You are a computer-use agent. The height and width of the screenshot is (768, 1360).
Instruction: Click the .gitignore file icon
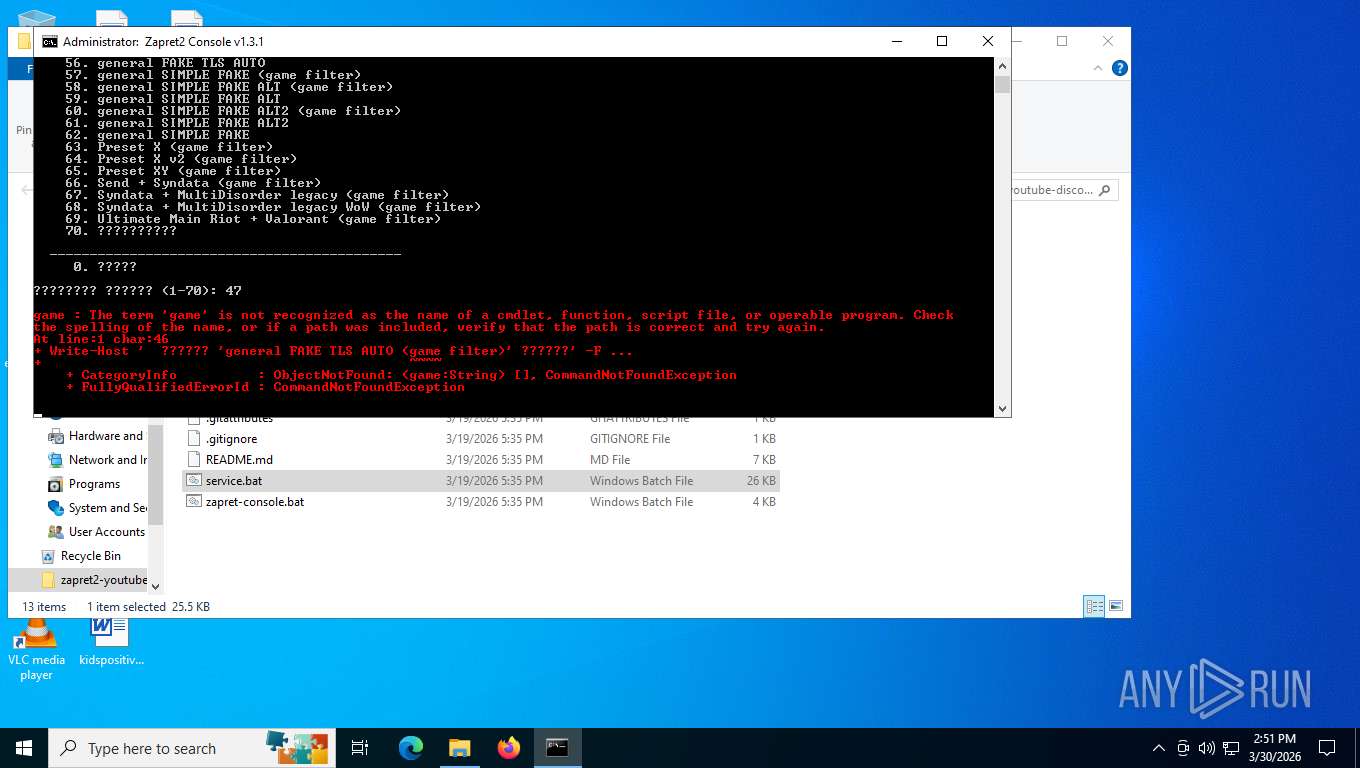(x=195, y=439)
